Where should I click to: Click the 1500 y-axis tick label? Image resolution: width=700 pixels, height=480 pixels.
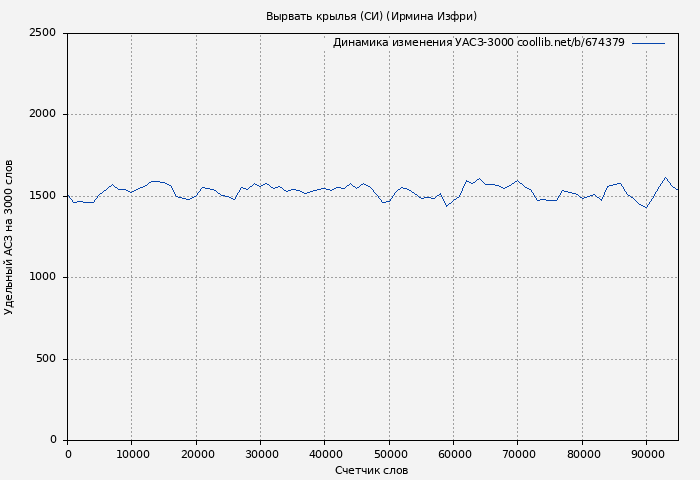[42, 196]
